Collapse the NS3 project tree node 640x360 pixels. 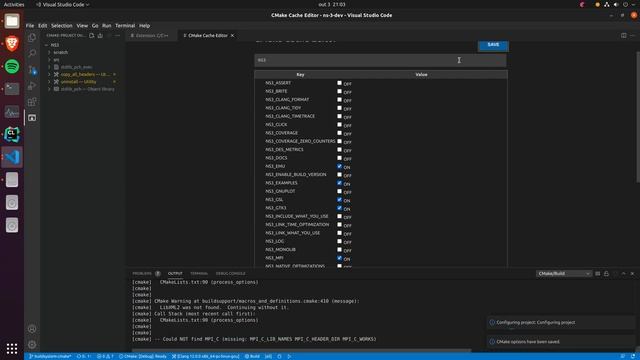(46, 45)
